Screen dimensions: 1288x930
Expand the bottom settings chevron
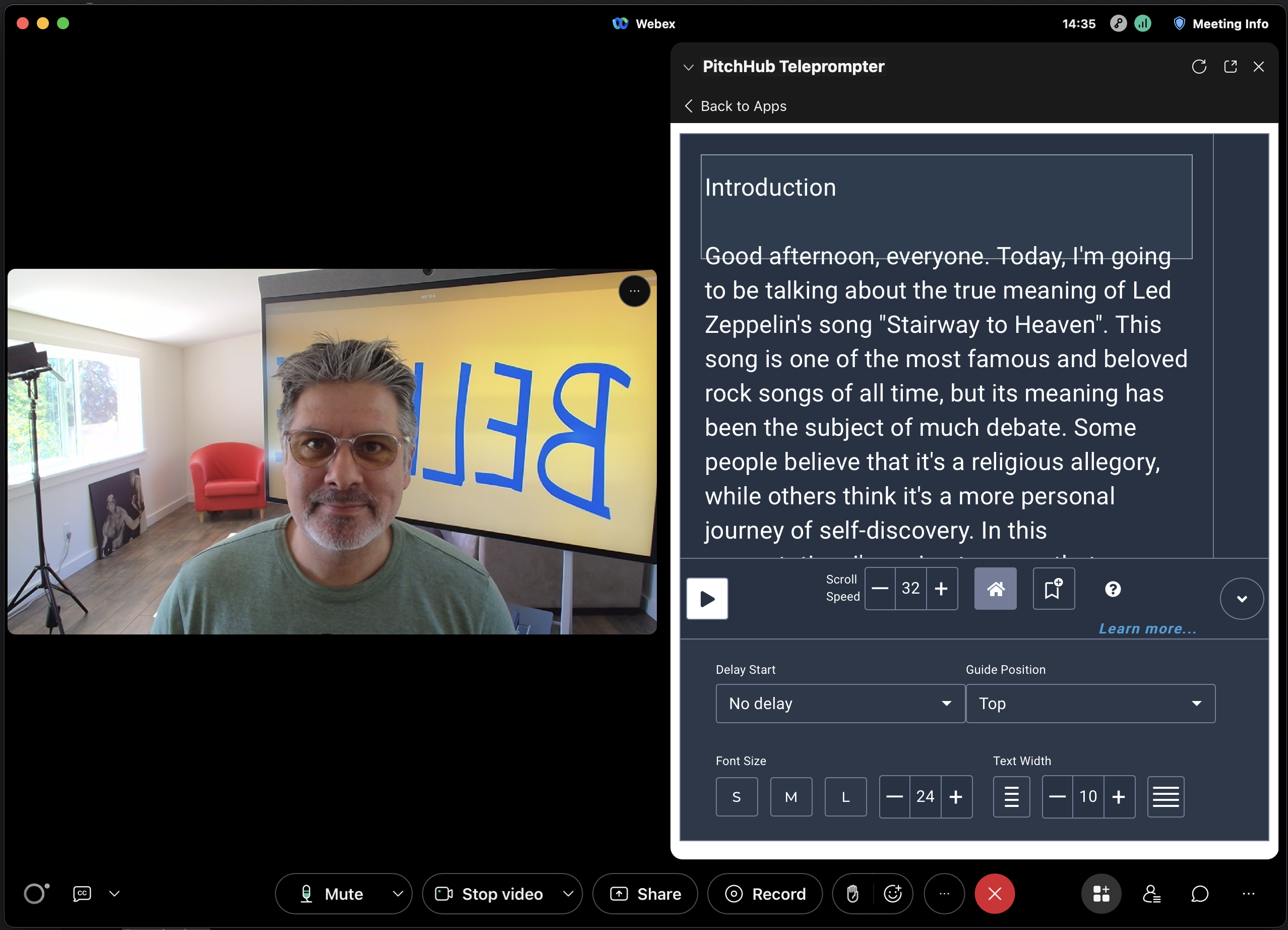[x=1241, y=598]
